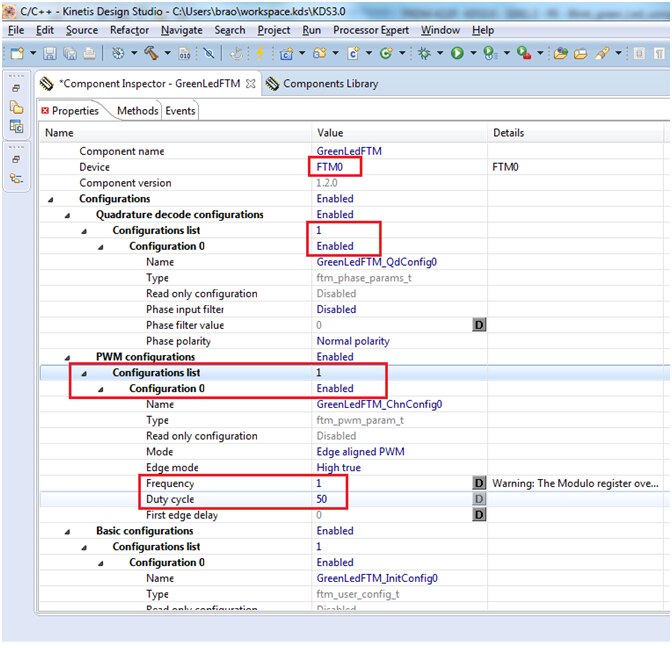Click the New file toolbar icon
The image size is (672, 648).
[x=17, y=53]
